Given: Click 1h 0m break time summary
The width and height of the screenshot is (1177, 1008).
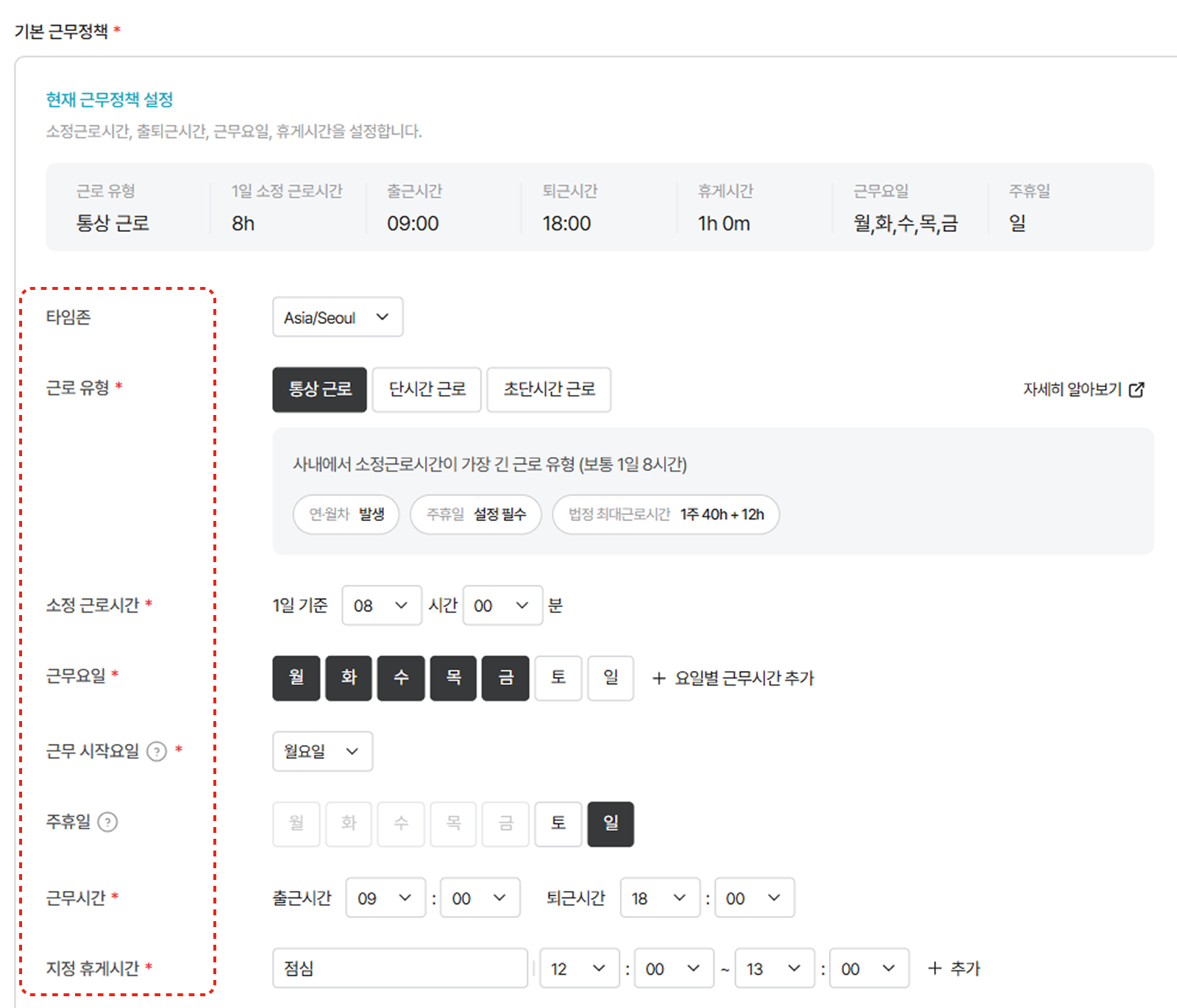Looking at the screenshot, I should [x=724, y=223].
